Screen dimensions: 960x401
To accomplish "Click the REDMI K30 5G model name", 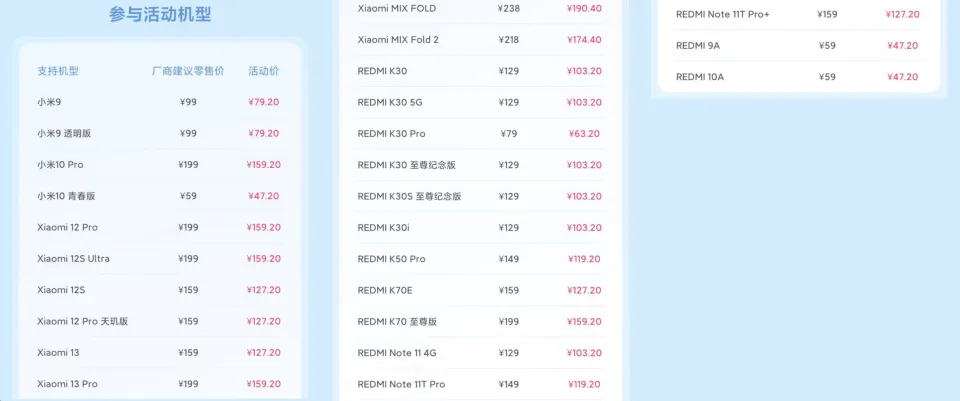I will (390, 103).
